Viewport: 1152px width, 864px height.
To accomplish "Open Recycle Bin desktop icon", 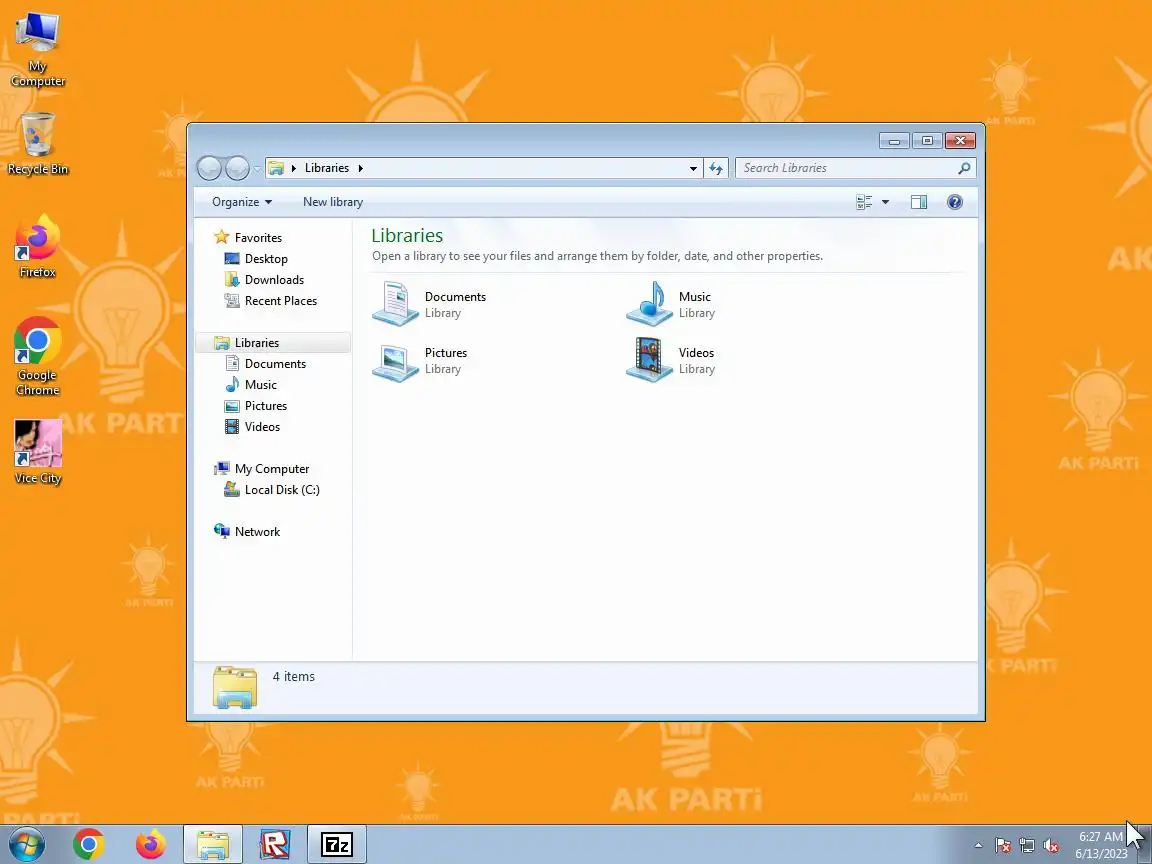I will point(37,144).
